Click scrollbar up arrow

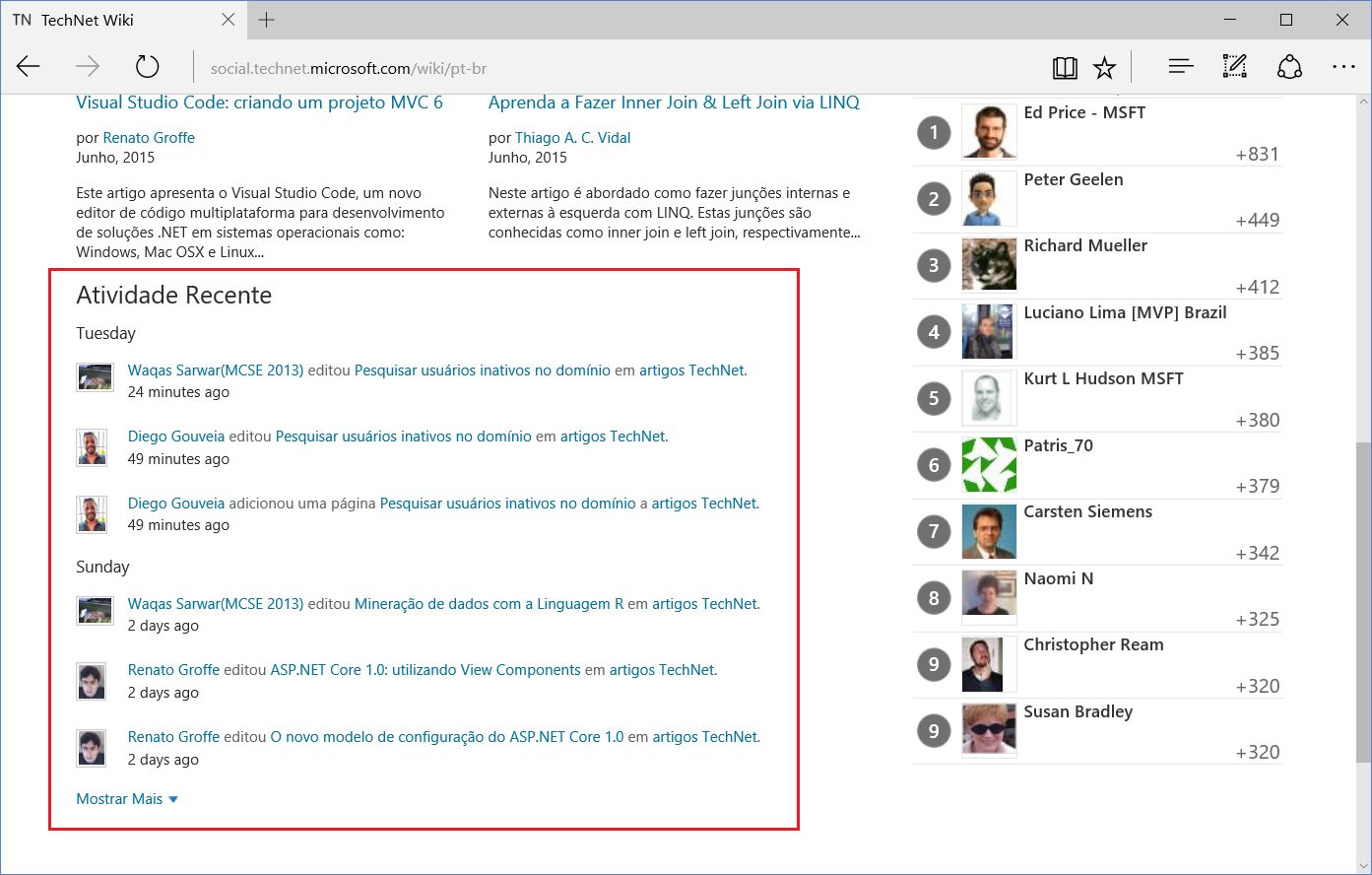[1363, 102]
